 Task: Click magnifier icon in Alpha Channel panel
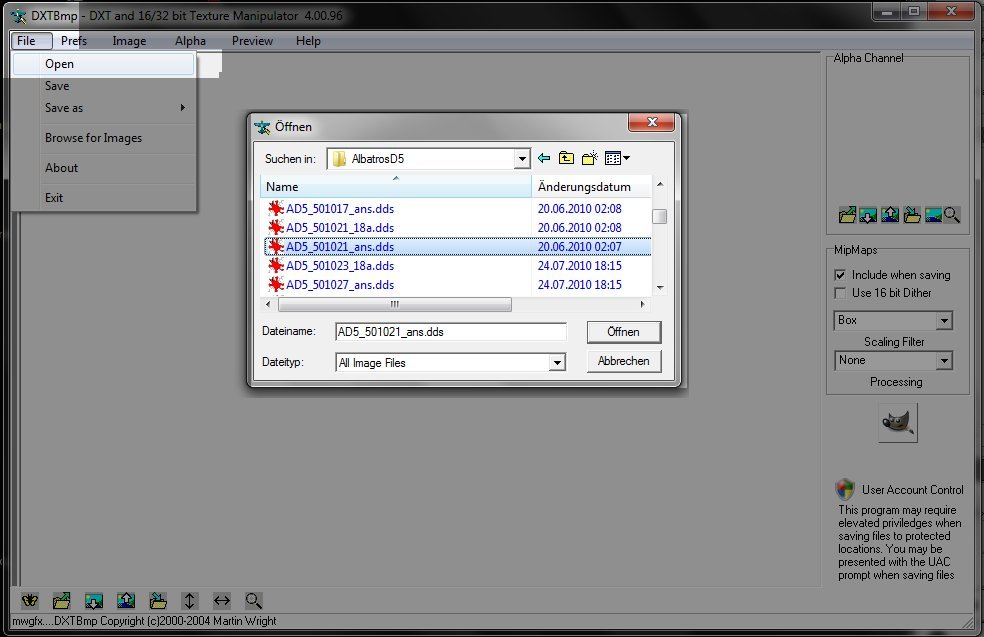952,214
